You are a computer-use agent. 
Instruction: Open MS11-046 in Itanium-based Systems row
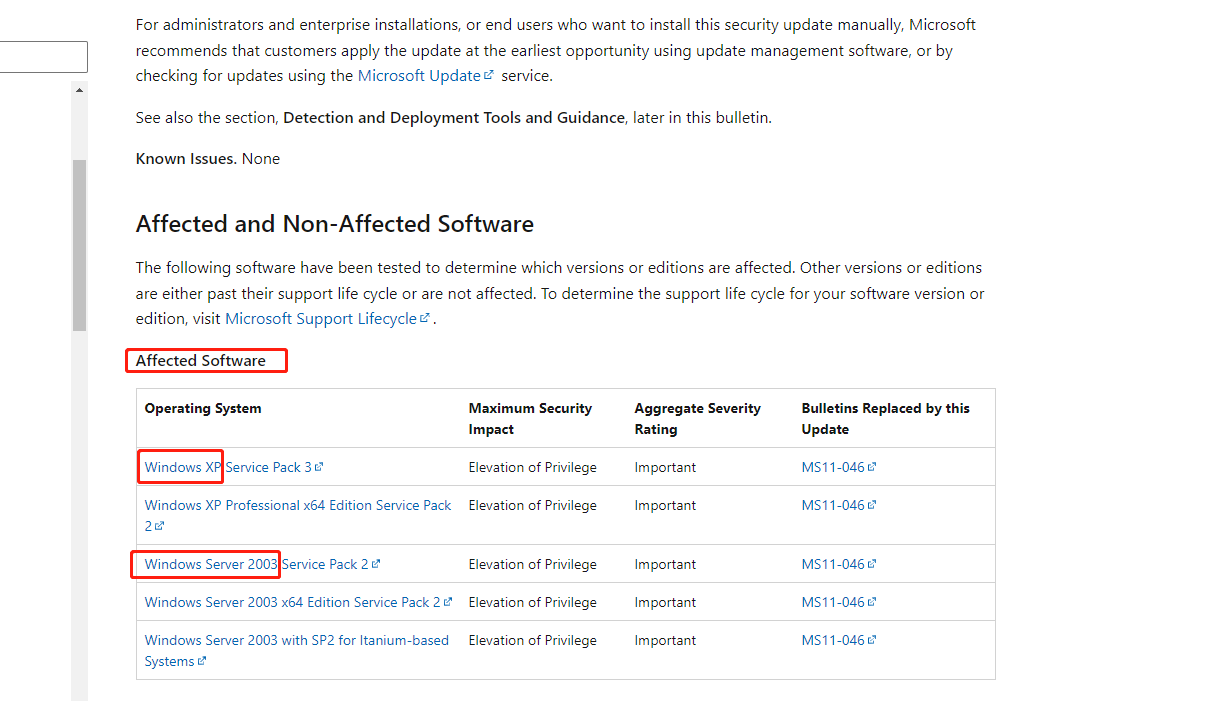838,640
